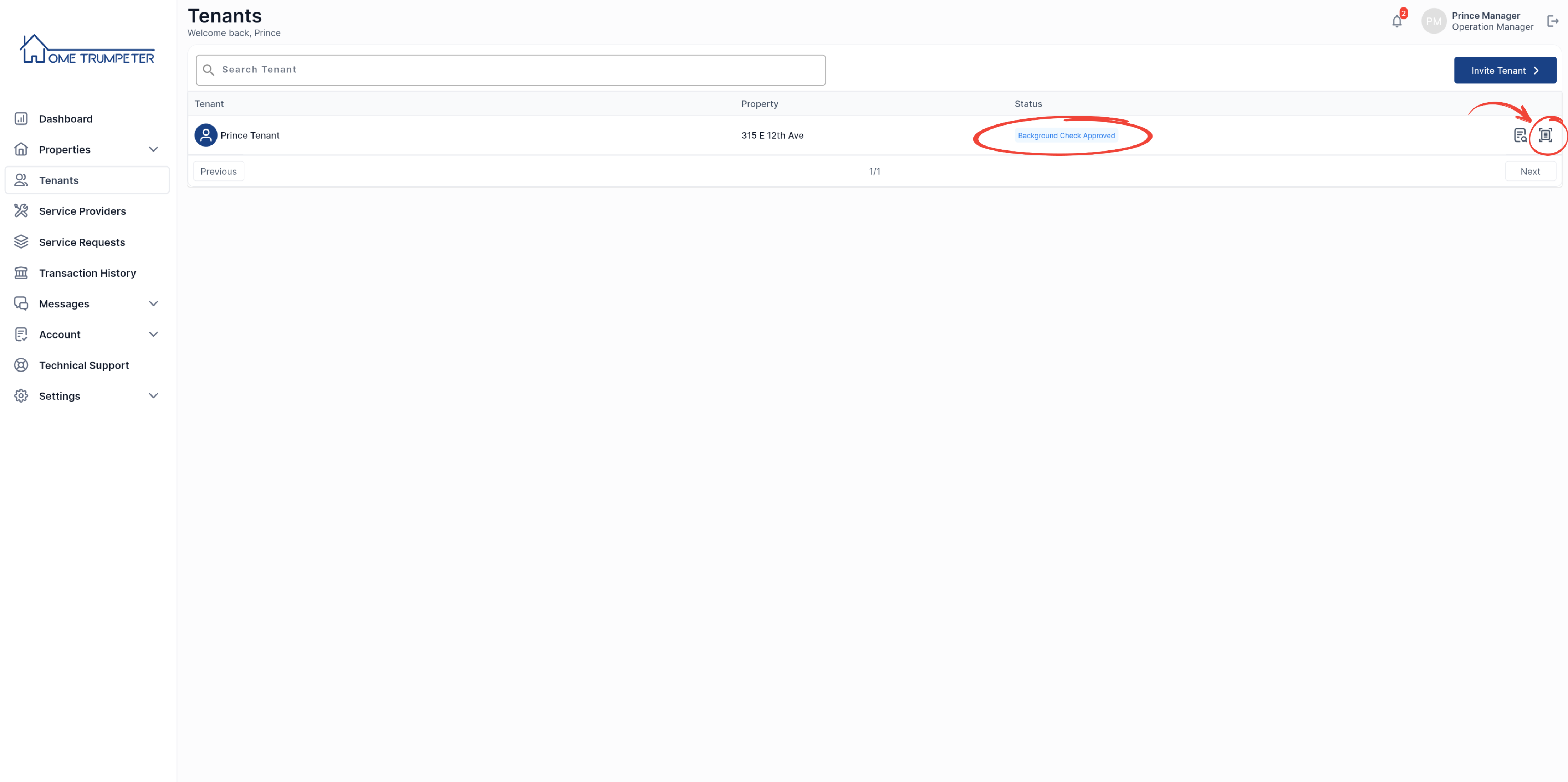The height and width of the screenshot is (782, 1568).
Task: Click the Account document icon
Action: point(21,334)
